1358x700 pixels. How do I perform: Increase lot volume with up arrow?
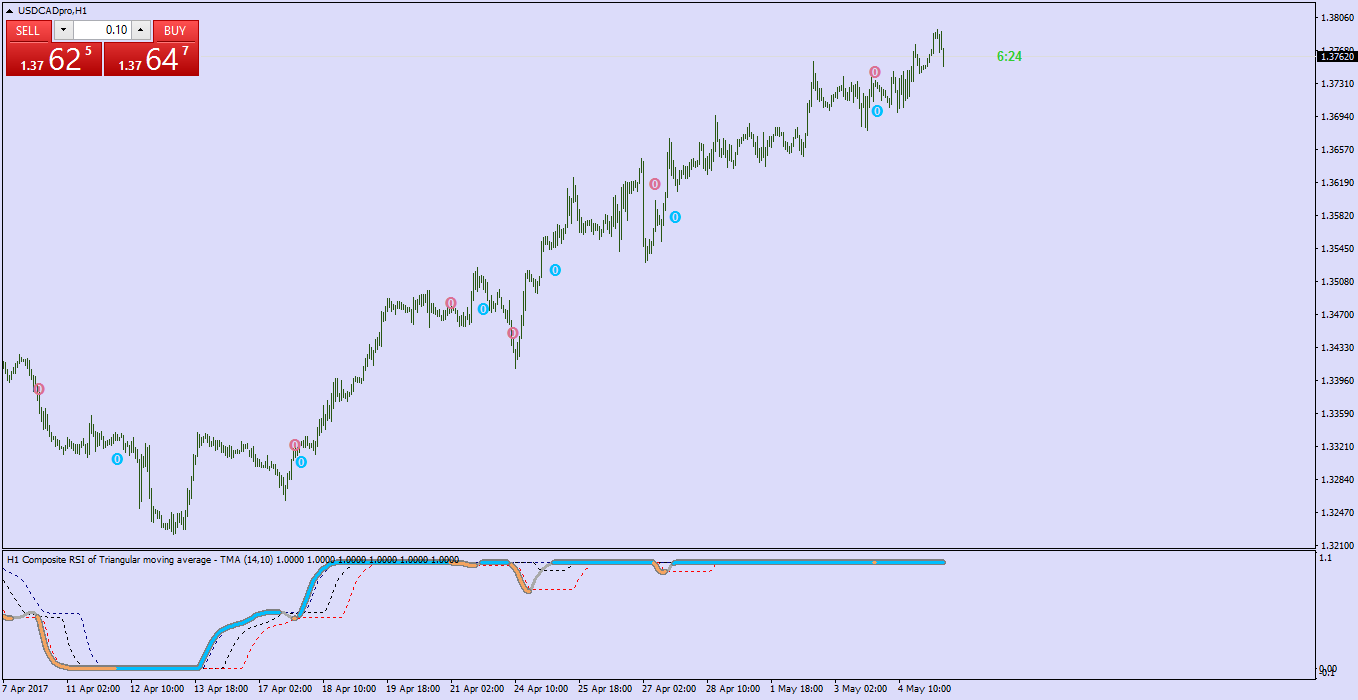click(141, 30)
